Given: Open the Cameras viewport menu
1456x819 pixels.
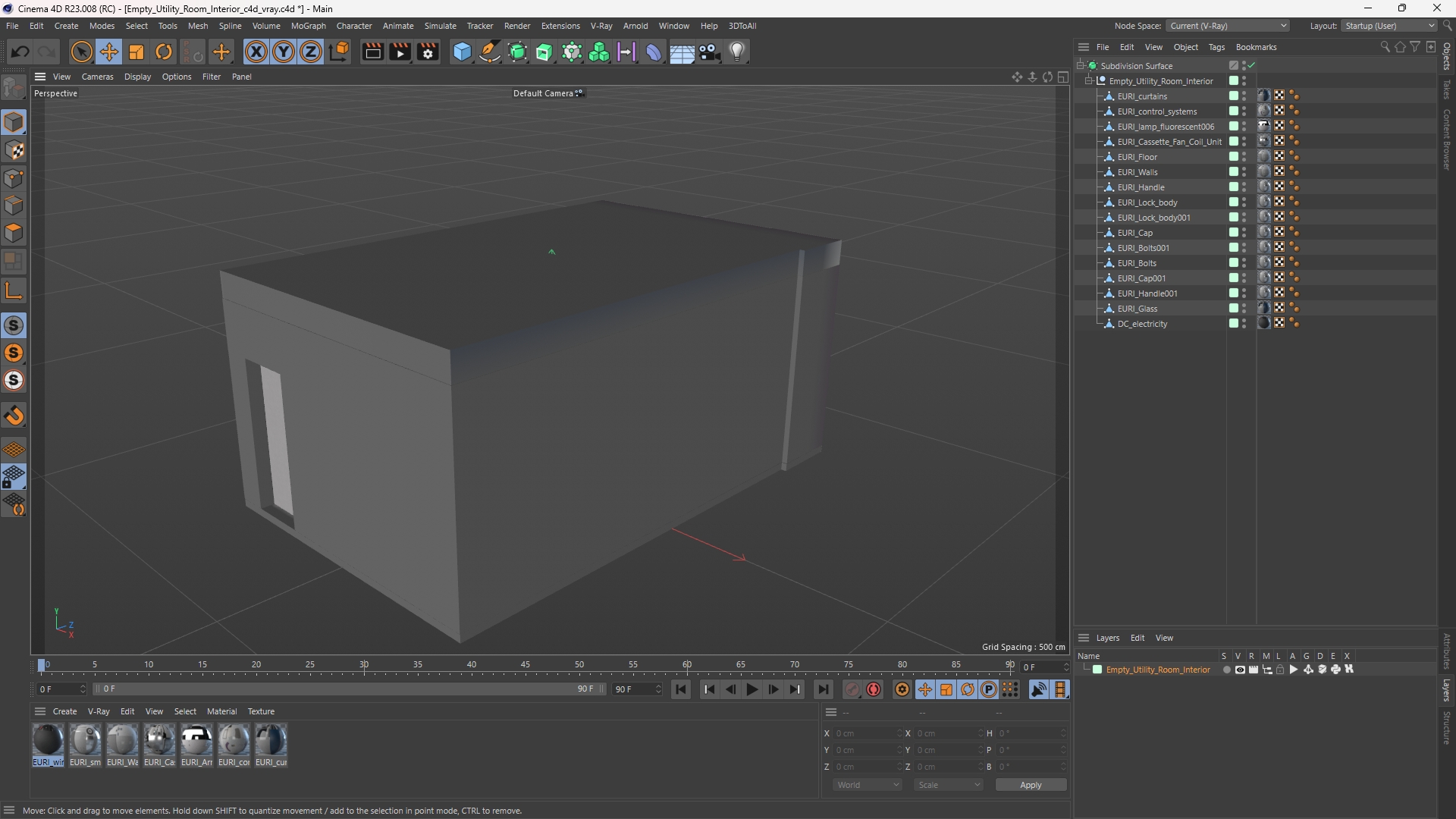Looking at the screenshot, I should tap(97, 77).
